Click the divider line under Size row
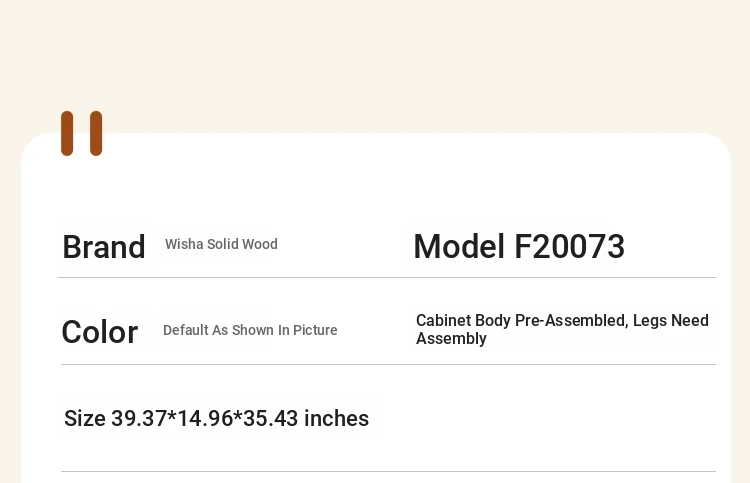 click(x=388, y=472)
